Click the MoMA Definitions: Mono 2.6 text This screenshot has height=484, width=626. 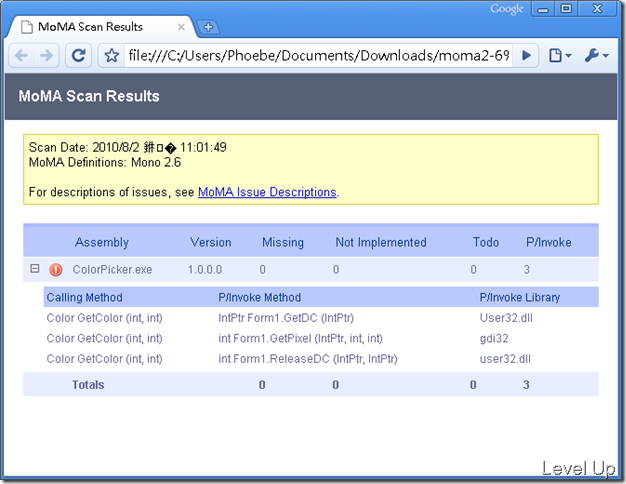coord(105,163)
